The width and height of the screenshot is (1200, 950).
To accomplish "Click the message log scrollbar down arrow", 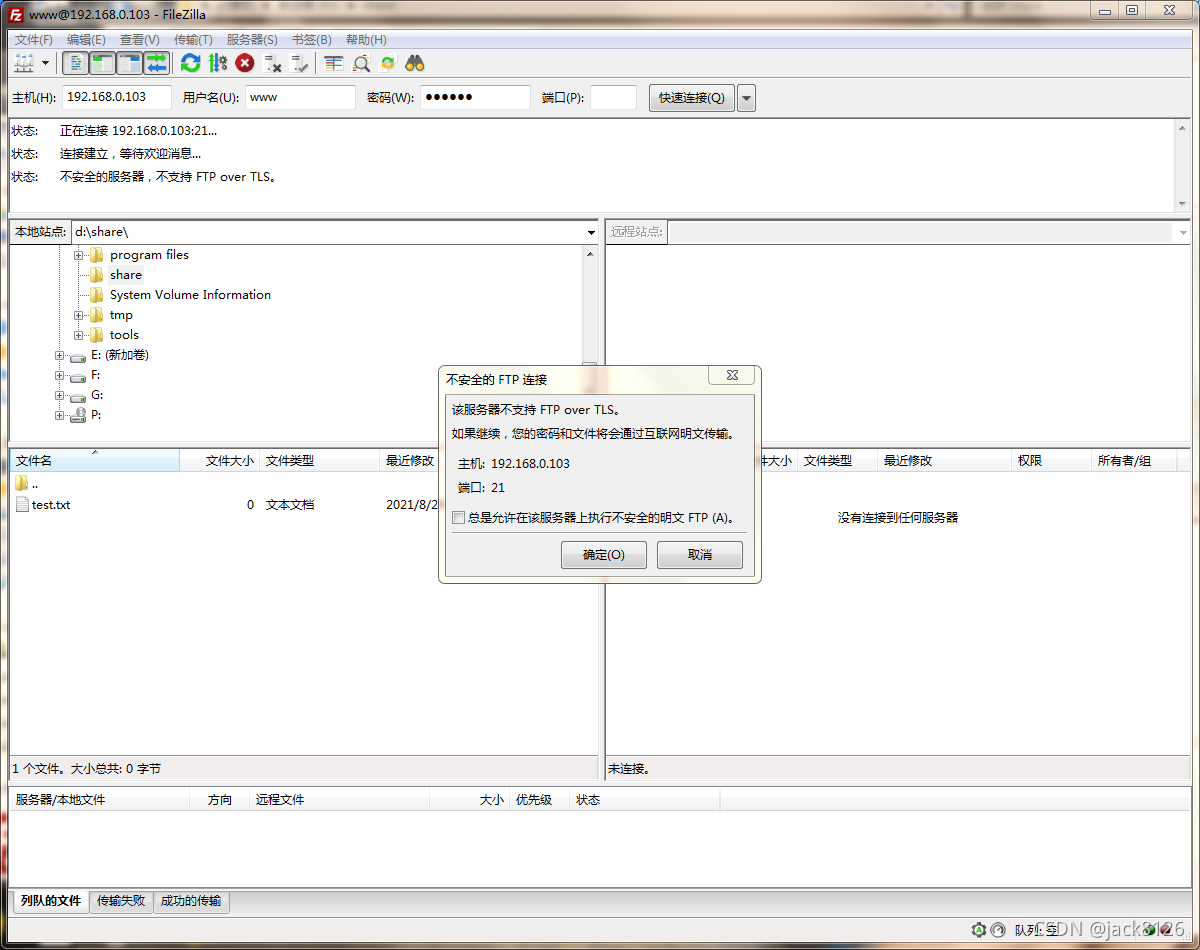I will point(1182,203).
